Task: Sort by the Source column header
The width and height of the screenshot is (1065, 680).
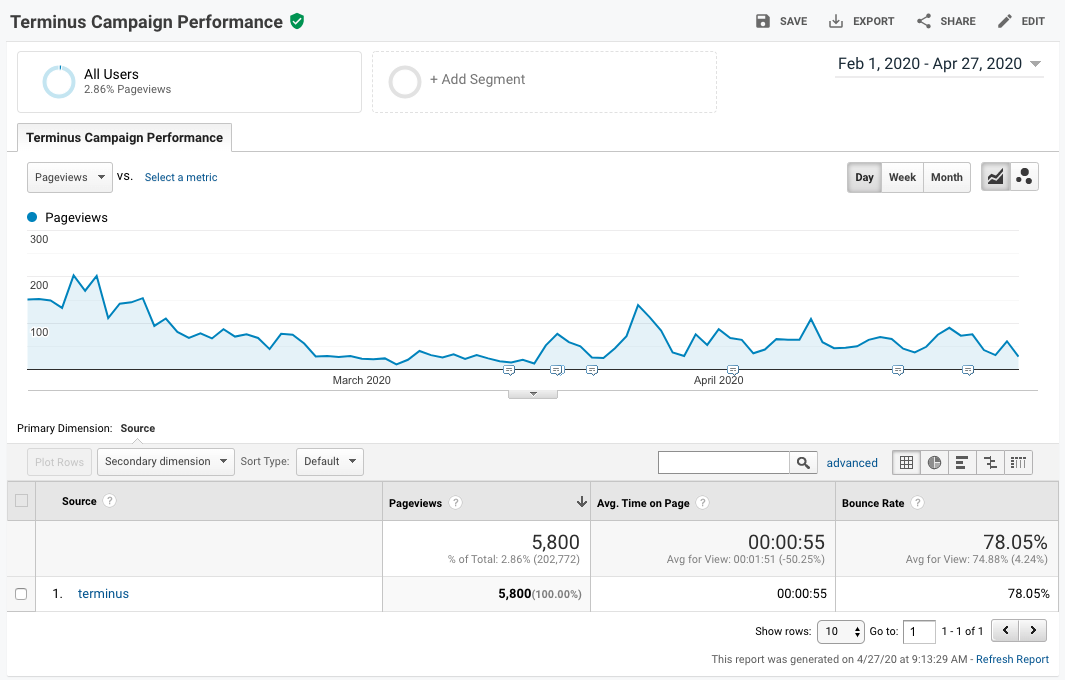Action: click(79, 501)
